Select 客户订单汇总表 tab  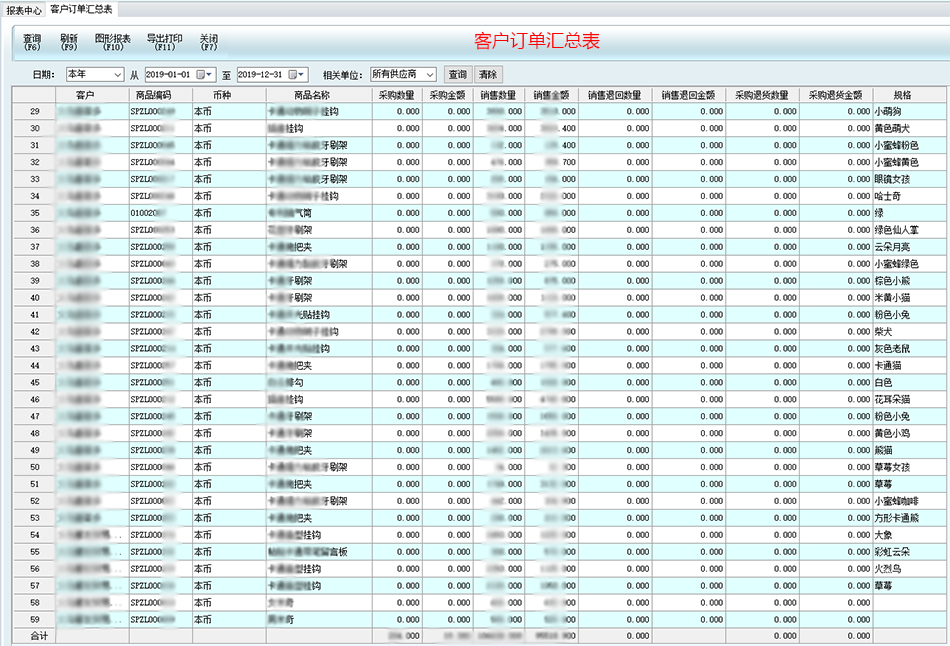pos(82,9)
